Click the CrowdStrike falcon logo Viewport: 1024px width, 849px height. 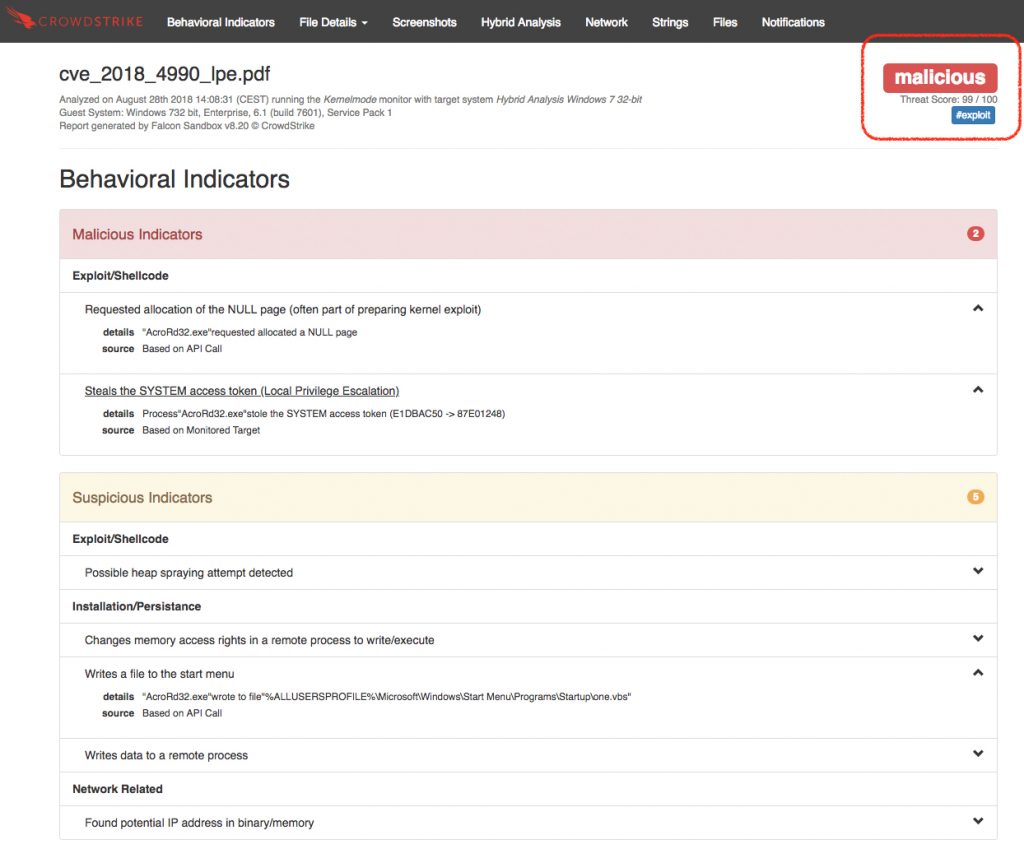(x=74, y=20)
